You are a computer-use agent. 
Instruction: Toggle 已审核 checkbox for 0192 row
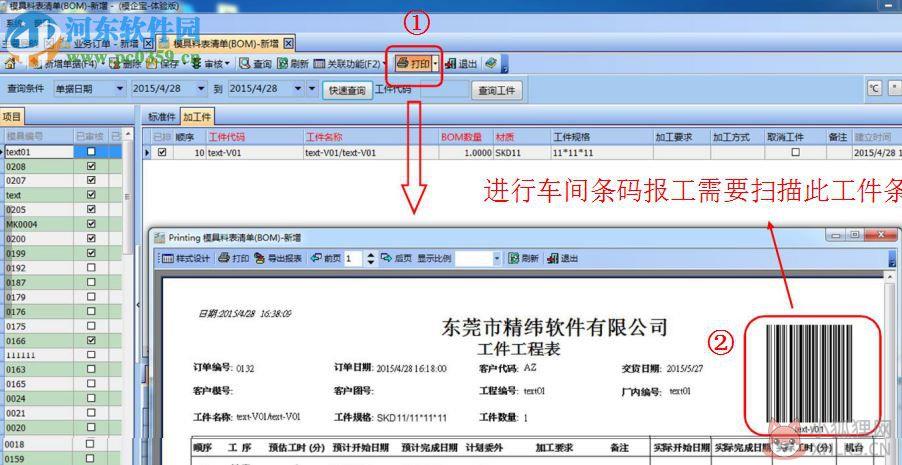[x=91, y=268]
